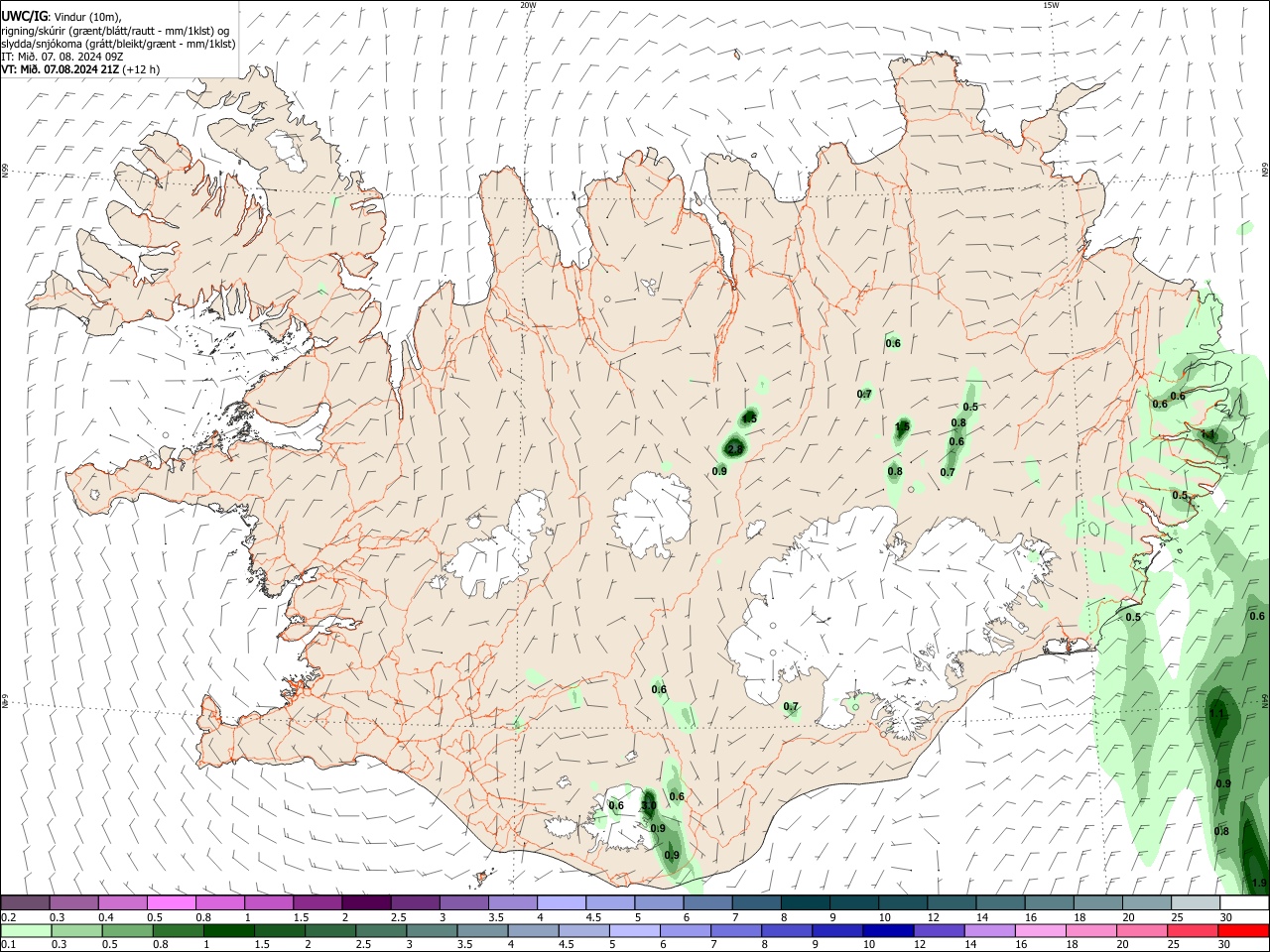This screenshot has width=1270, height=952.
Task: Select the blue-grey 3.5 swatch in rain legend
Action: pyautogui.click(x=482, y=930)
